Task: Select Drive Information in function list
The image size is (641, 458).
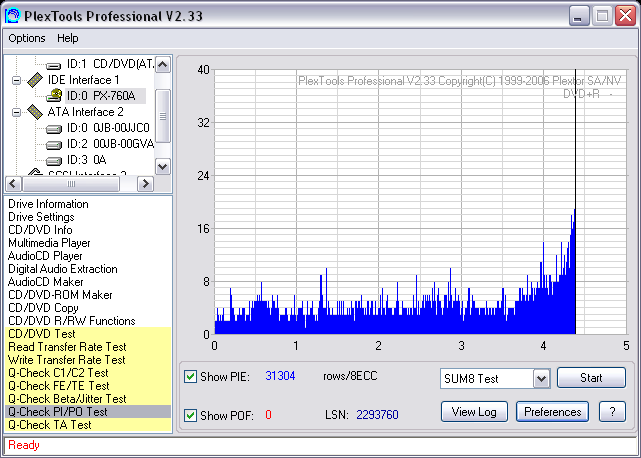Action: (x=48, y=204)
